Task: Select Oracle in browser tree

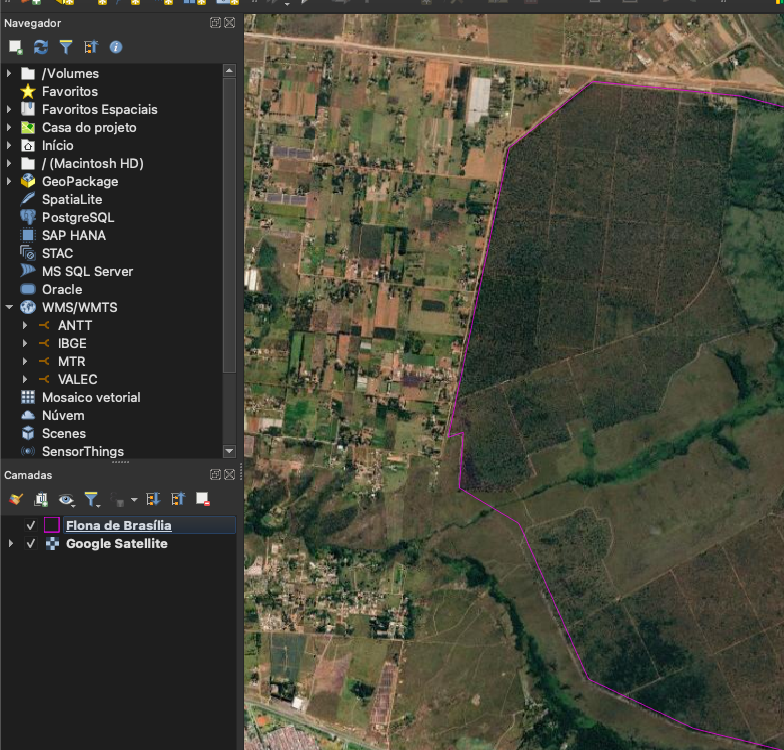Action: tap(62, 290)
